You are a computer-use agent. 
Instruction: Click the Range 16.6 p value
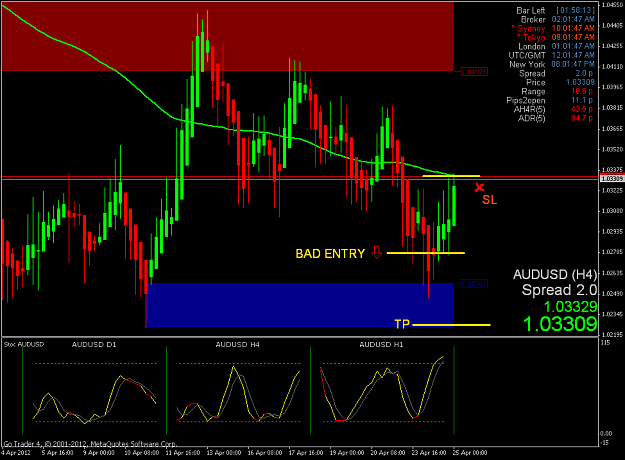coord(582,91)
